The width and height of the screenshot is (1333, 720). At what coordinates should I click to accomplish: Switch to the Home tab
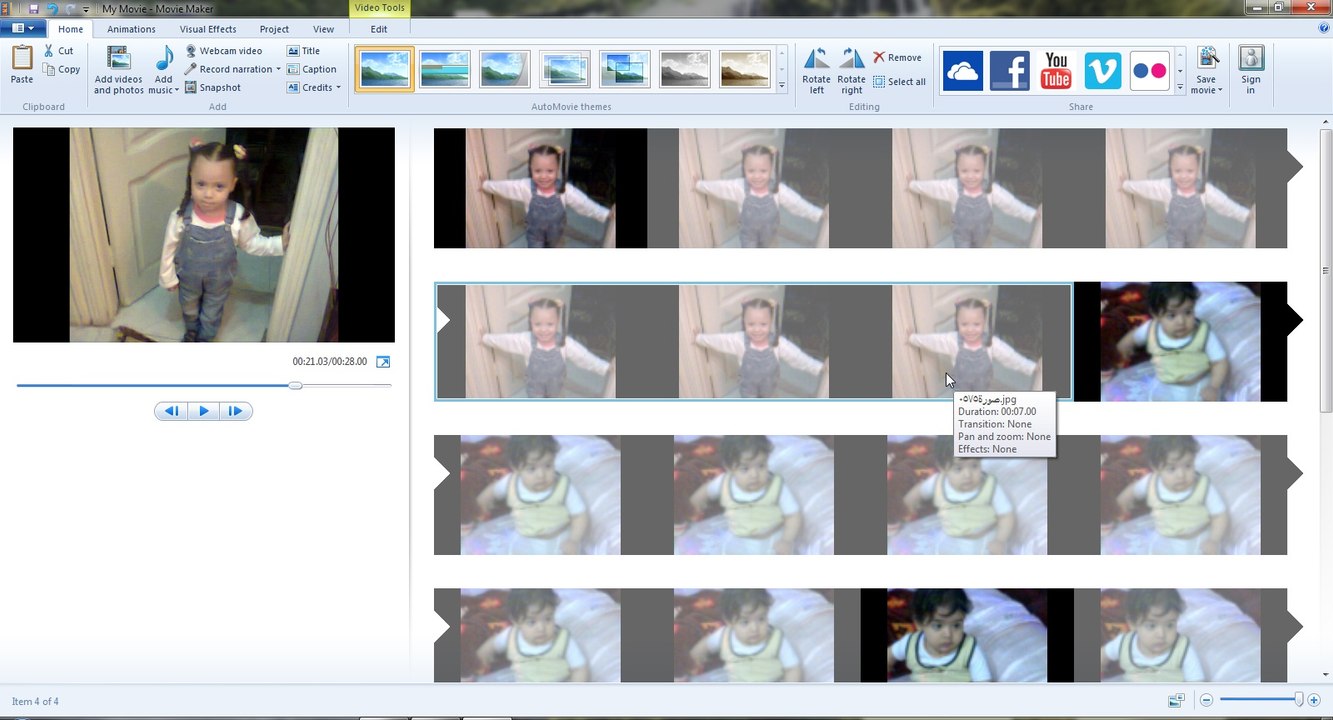70,29
